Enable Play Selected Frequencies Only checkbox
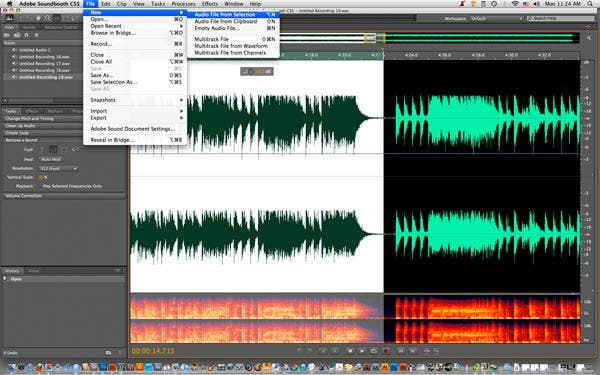This screenshot has height=375, width=600. [x=40, y=186]
